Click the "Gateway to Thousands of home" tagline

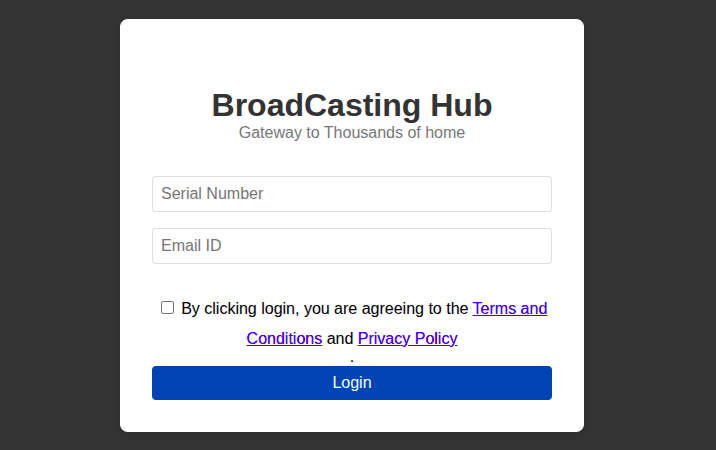[351, 132]
